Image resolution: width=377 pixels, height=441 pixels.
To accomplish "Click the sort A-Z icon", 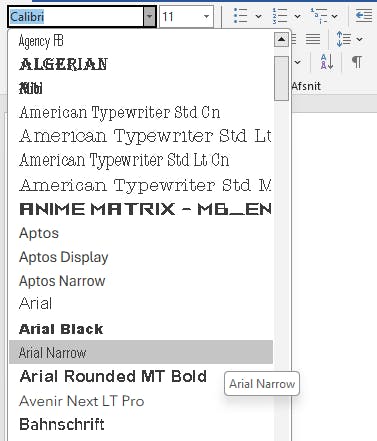I will click(327, 62).
